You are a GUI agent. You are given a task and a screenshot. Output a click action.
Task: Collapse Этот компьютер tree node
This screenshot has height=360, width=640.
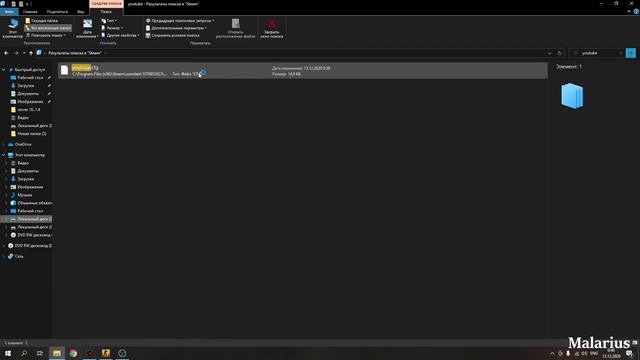tap(4, 155)
